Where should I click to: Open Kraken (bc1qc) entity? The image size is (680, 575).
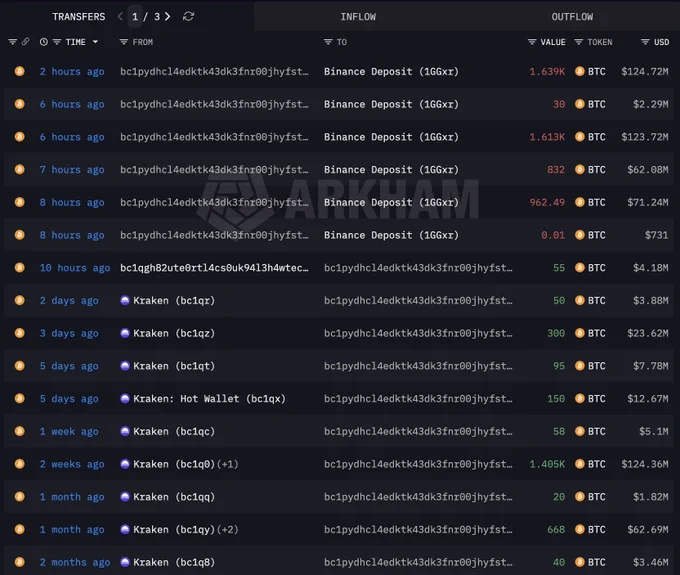click(174, 431)
